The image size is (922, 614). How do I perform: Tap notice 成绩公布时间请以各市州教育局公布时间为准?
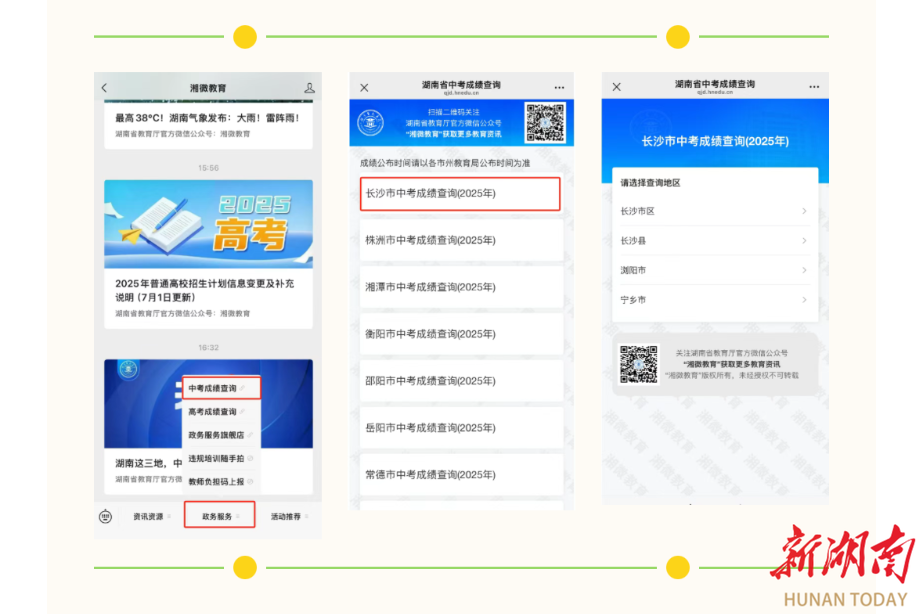(445, 163)
